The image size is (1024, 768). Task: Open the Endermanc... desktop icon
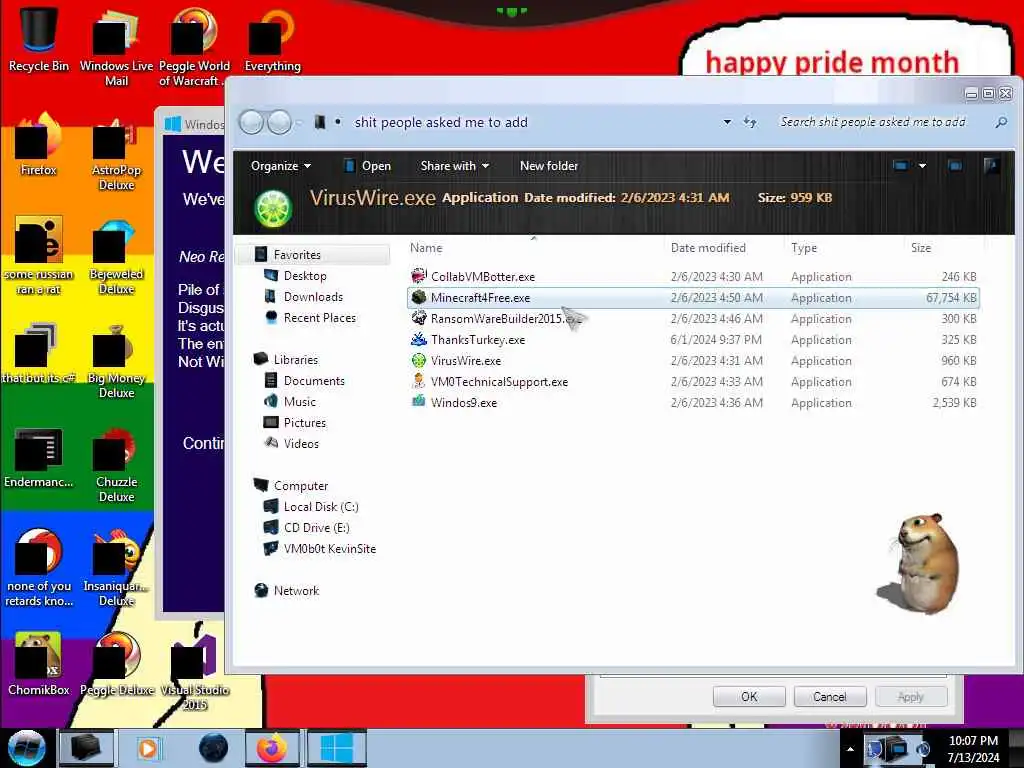point(39,457)
